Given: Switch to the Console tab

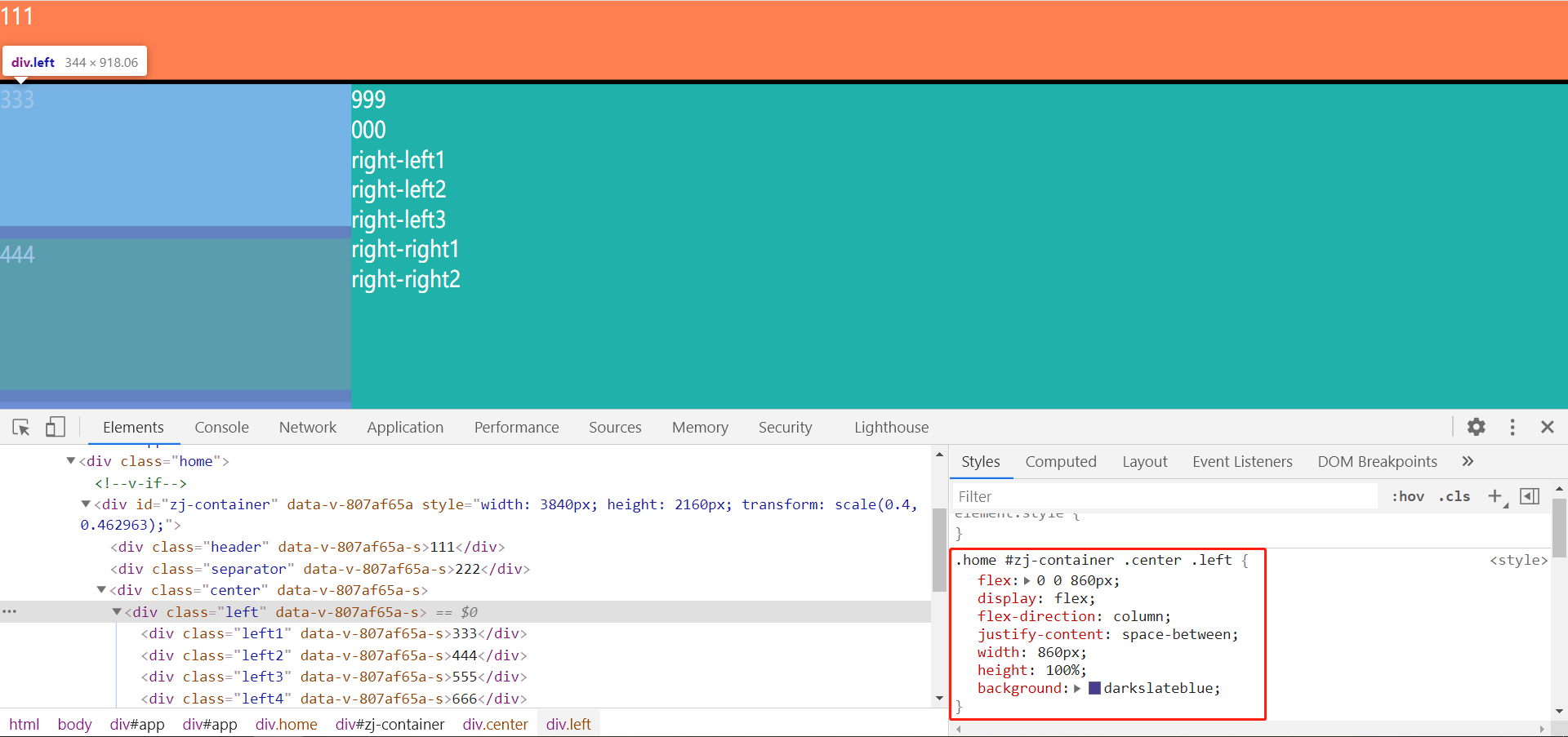Looking at the screenshot, I should pos(221,427).
